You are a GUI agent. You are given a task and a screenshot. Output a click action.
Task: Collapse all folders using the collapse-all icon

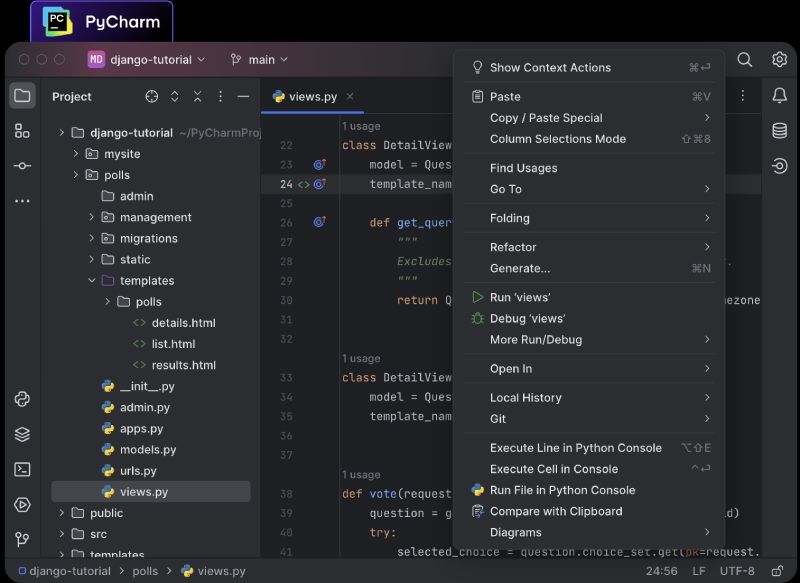point(198,96)
